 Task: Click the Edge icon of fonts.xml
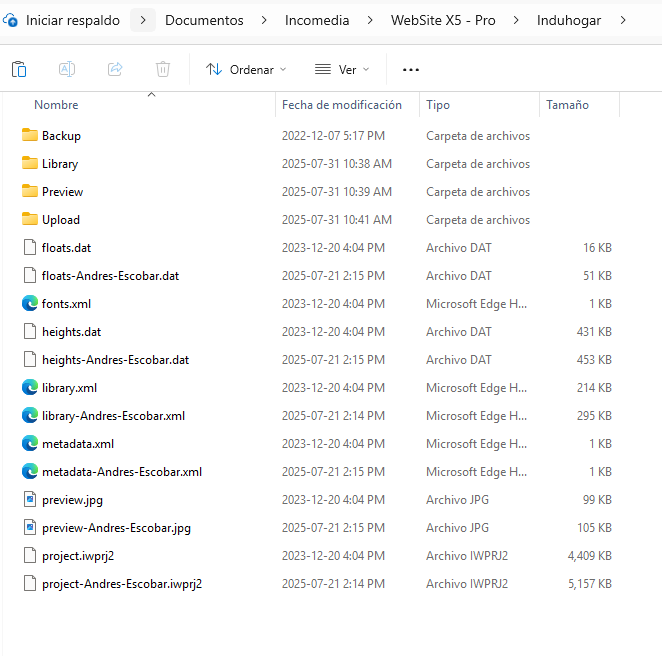[x=30, y=304]
